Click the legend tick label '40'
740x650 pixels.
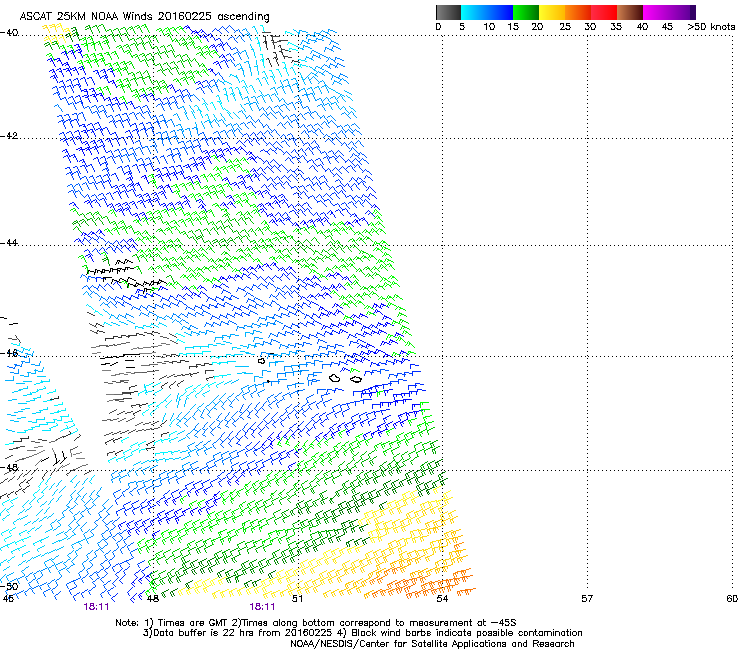click(642, 26)
